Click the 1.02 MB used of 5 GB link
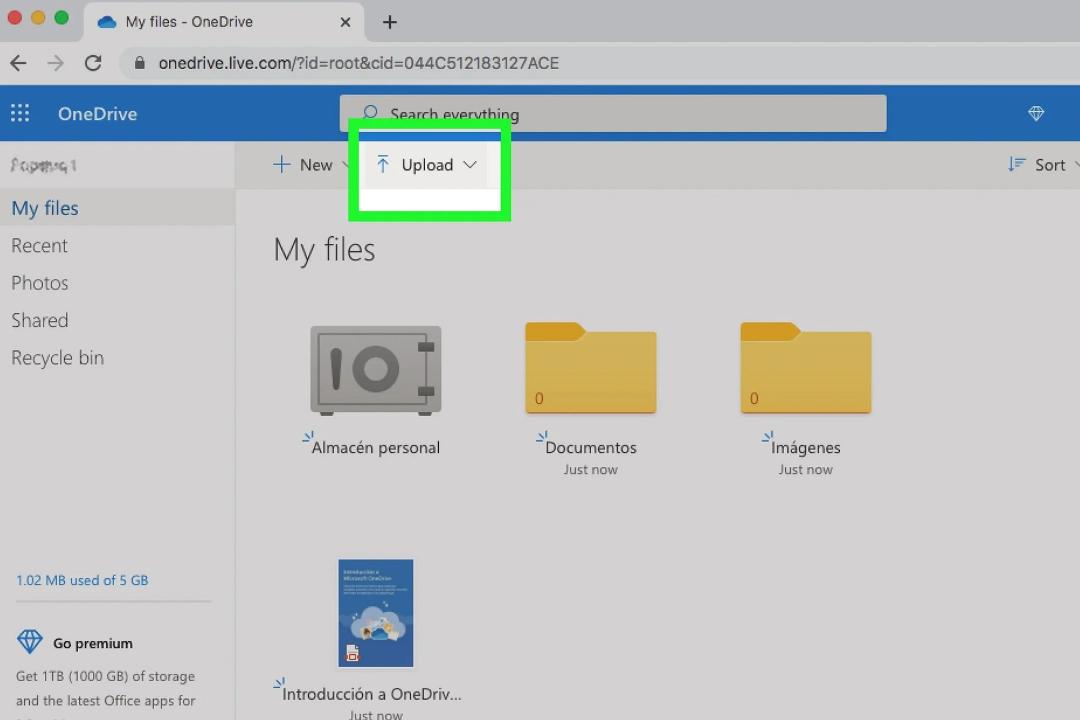Screen dimensions: 1080x720 point(82,580)
